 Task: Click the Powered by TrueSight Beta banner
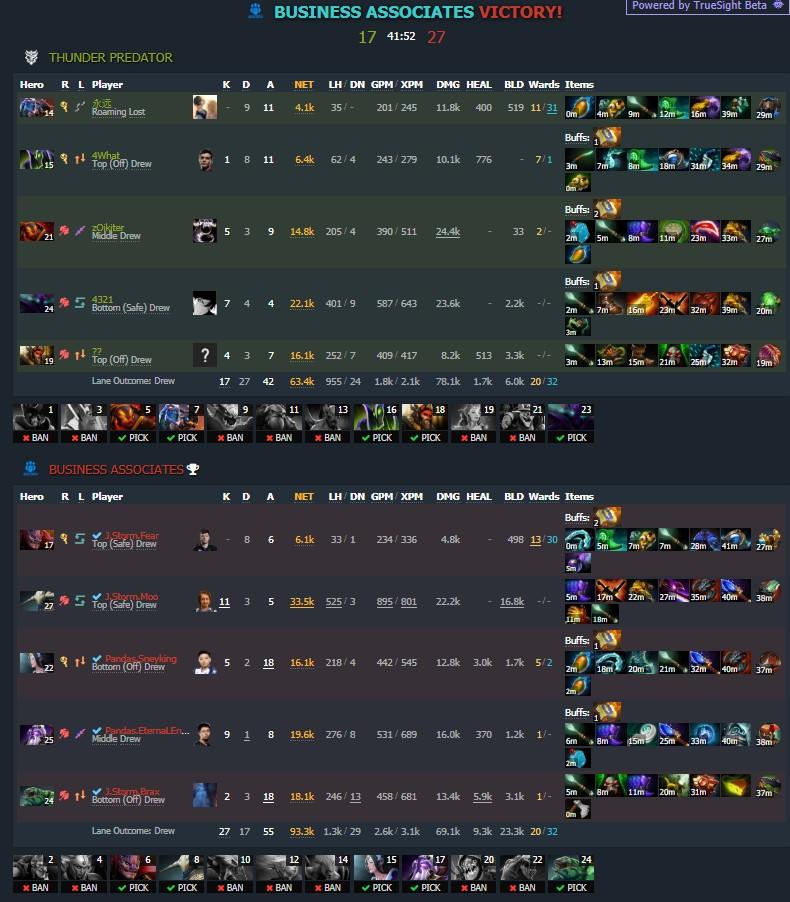point(707,6)
